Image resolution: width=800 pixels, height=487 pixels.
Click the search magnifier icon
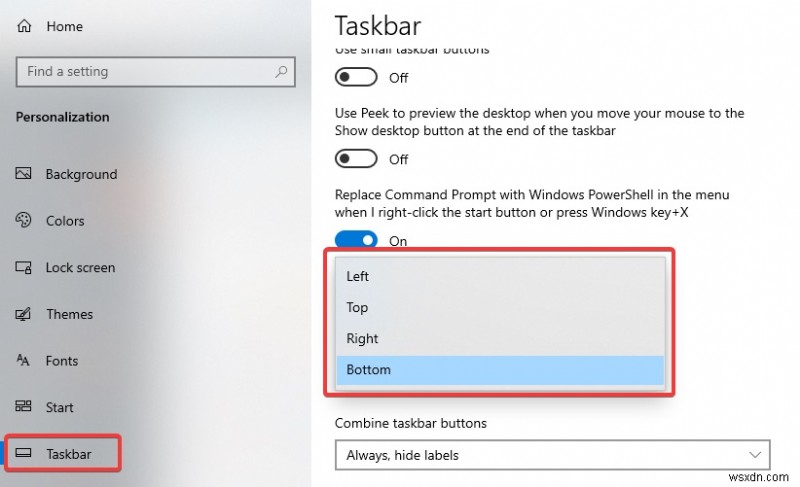[282, 72]
